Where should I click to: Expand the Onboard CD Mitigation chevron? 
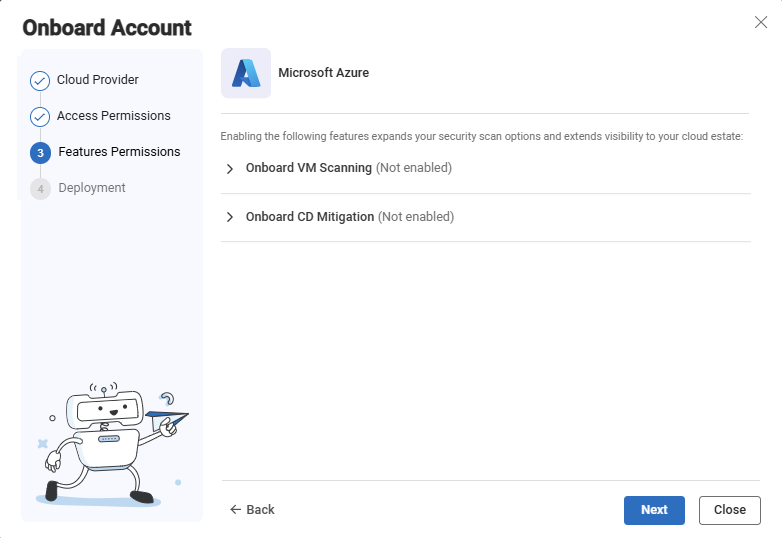(x=229, y=217)
